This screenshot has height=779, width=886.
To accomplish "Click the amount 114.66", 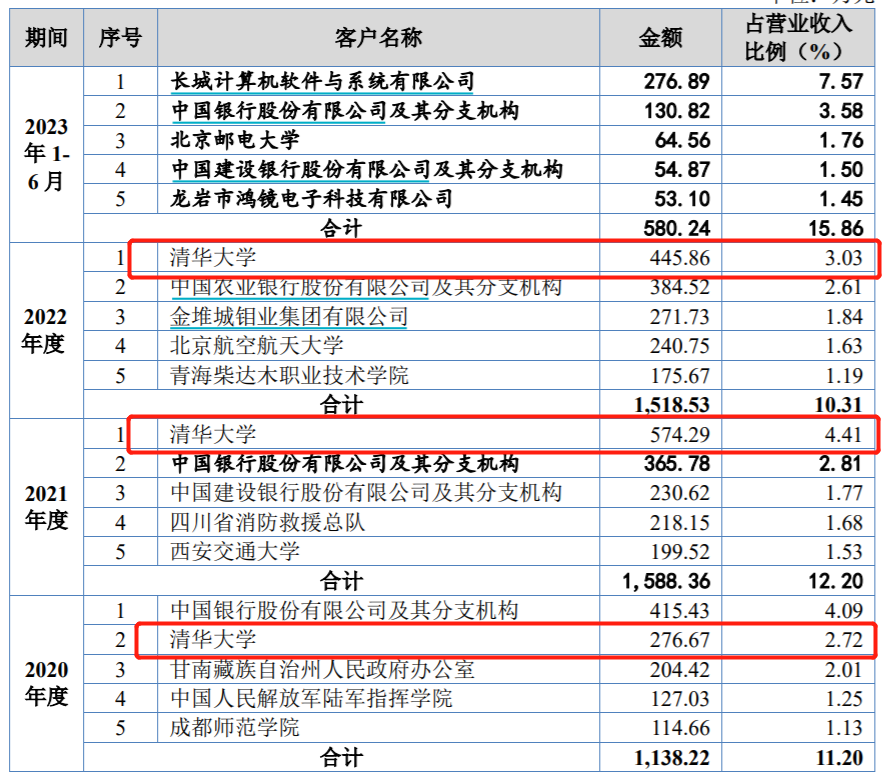I will click(x=680, y=728).
